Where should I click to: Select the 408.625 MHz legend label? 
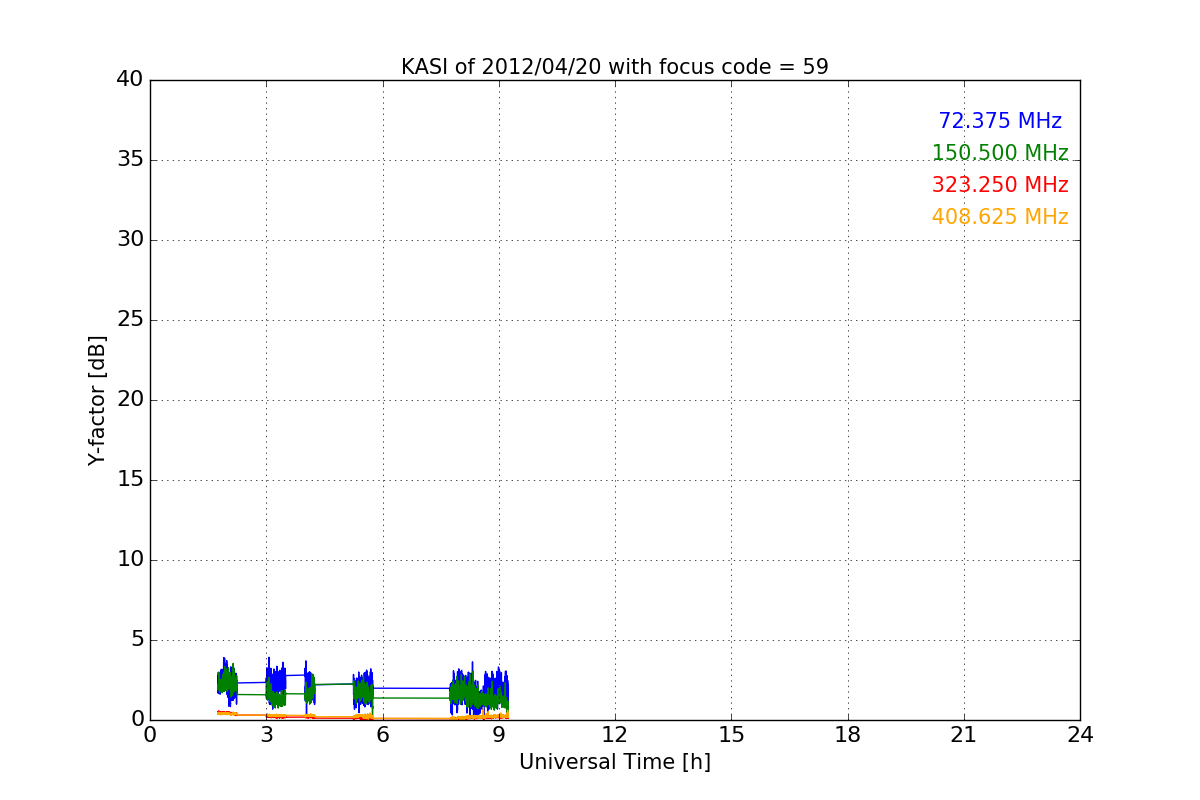tap(1000, 217)
